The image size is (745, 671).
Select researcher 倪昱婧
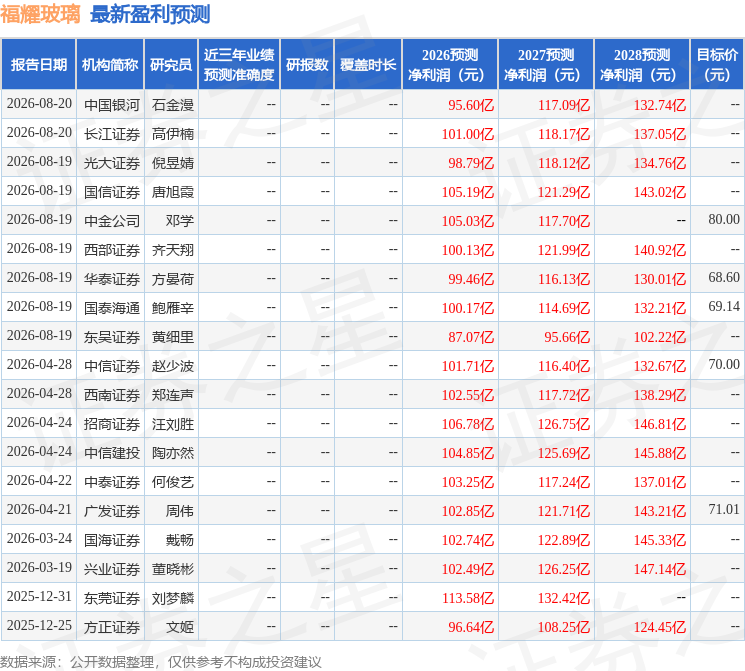[173, 163]
